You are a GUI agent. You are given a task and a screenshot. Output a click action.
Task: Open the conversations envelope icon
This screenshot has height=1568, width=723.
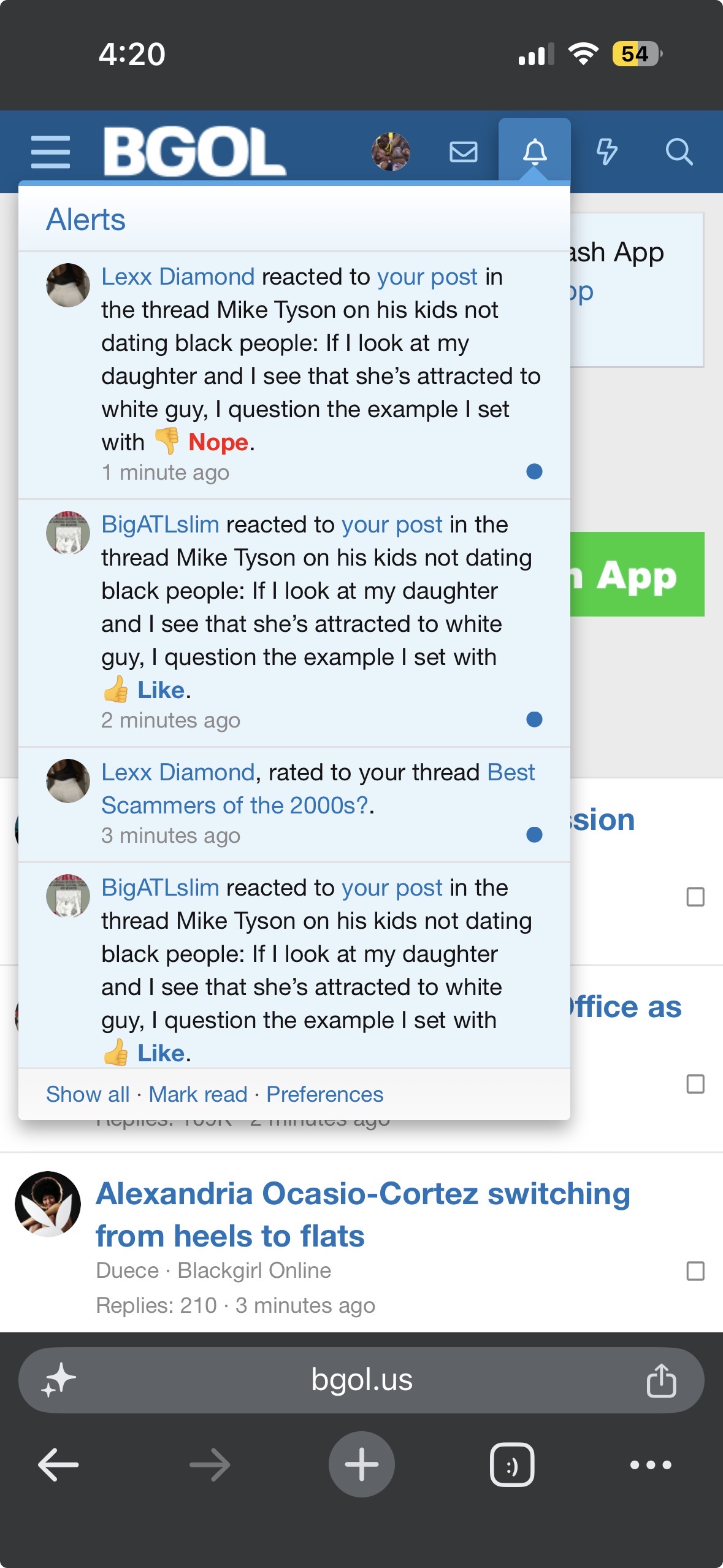click(464, 152)
